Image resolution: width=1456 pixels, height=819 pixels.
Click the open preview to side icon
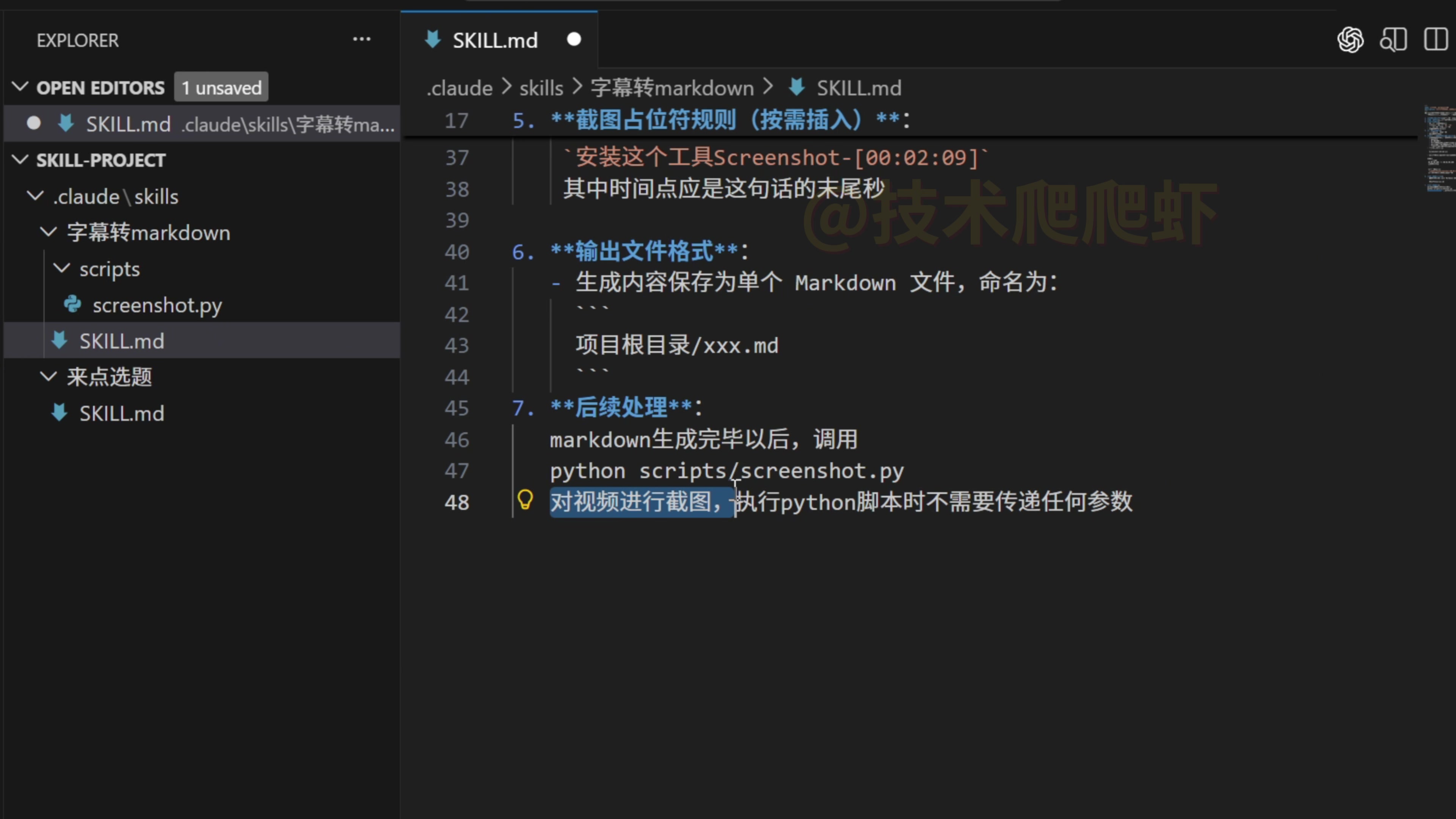[x=1393, y=40]
